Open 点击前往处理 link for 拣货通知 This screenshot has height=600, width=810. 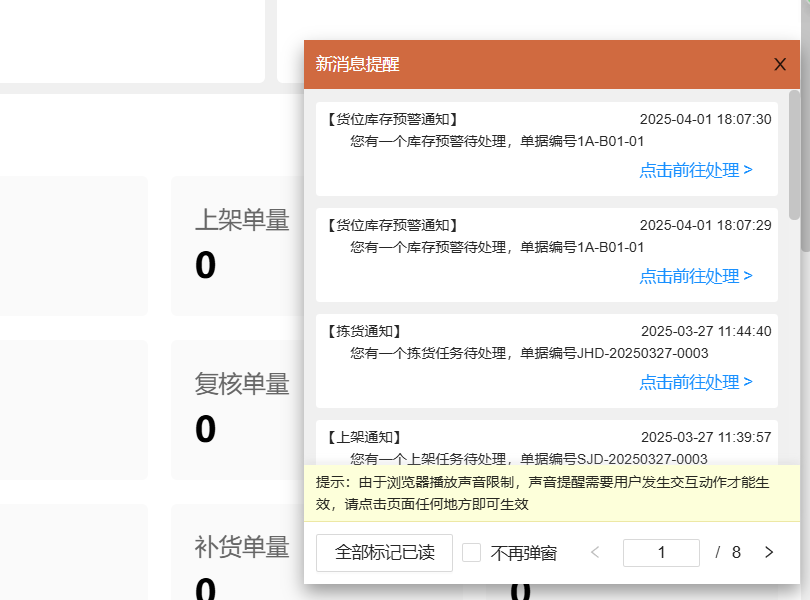coord(696,382)
